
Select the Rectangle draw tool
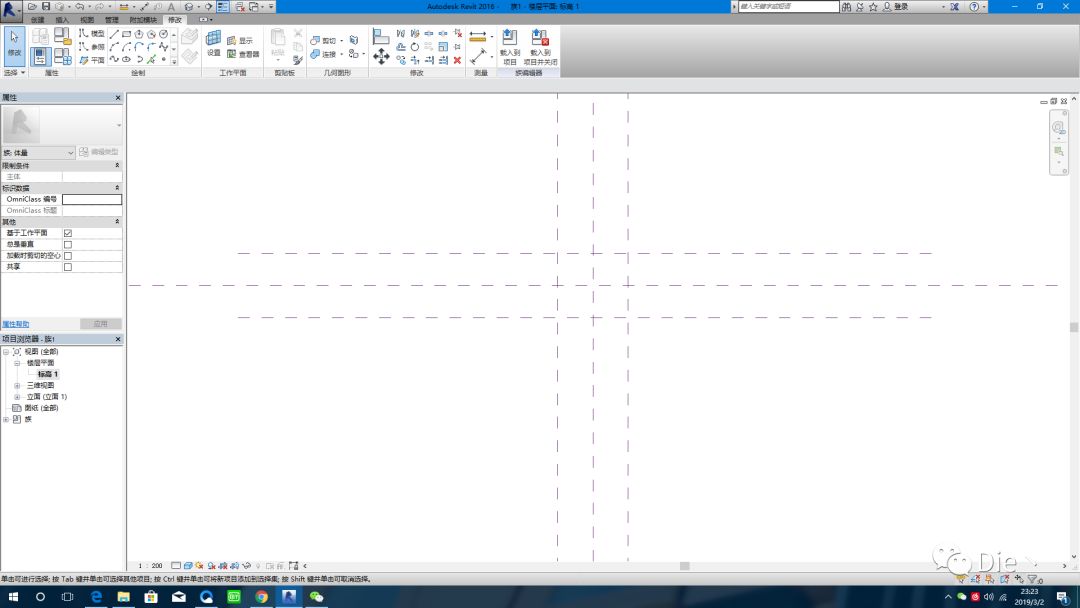(127, 34)
